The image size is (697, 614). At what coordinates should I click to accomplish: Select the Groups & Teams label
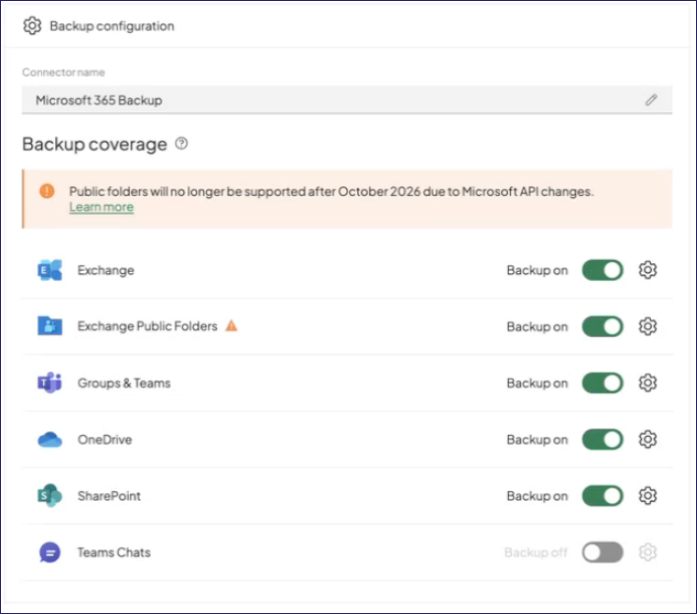[124, 383]
